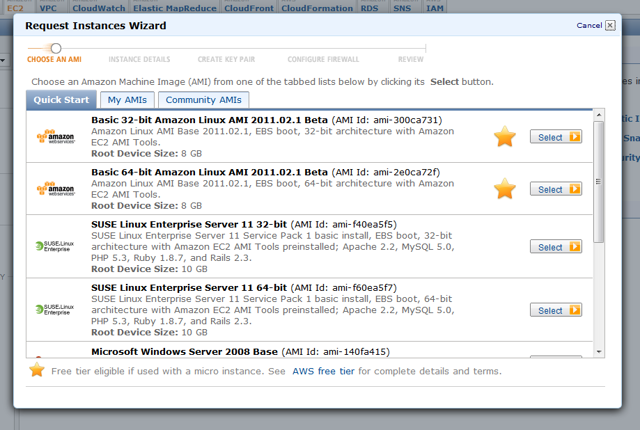The width and height of the screenshot is (640, 430).
Task: Select SUSE Linux Enterprise Server 11 32-bit
Action: point(556,246)
